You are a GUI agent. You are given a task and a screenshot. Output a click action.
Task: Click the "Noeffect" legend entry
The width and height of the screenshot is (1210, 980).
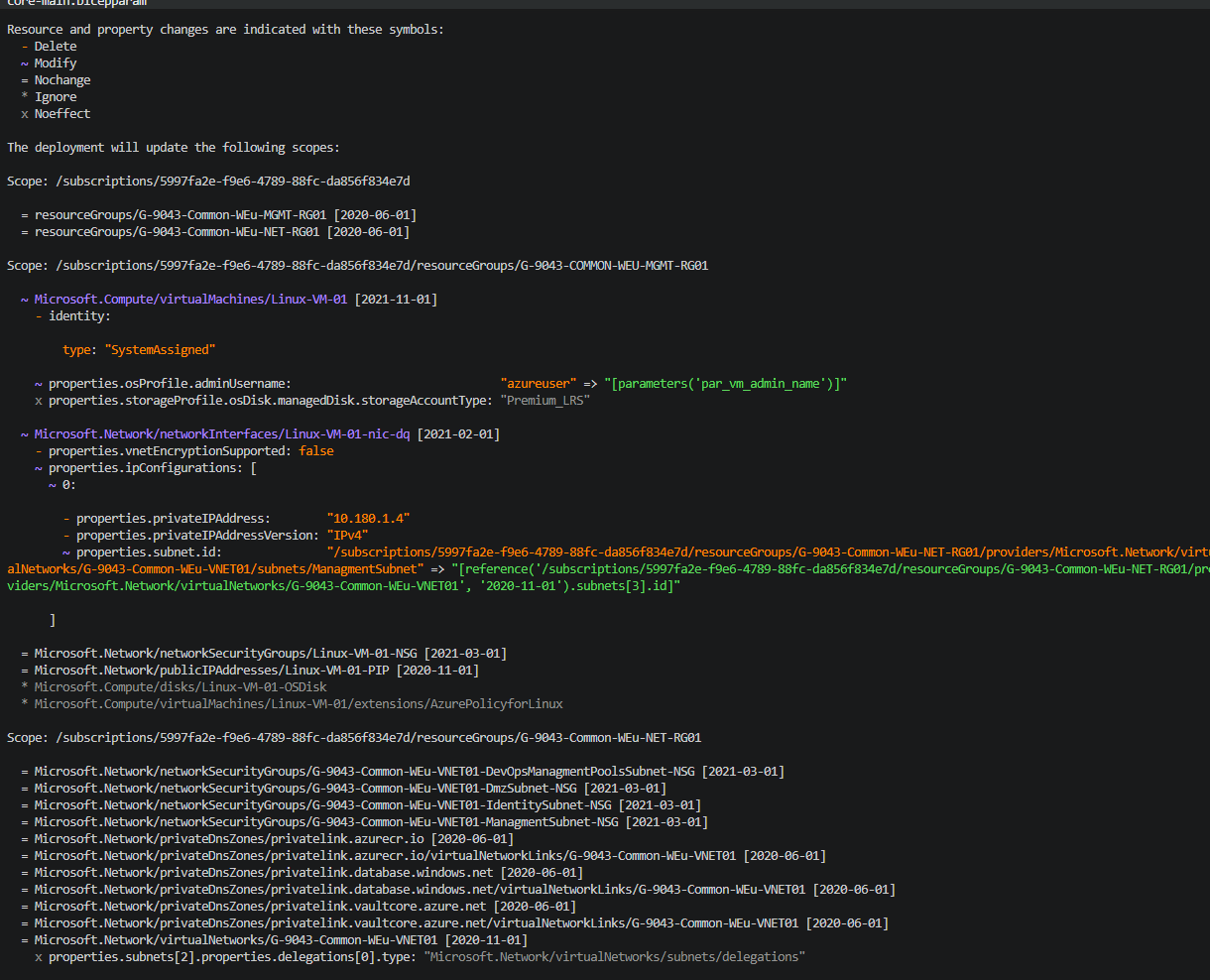(x=62, y=113)
